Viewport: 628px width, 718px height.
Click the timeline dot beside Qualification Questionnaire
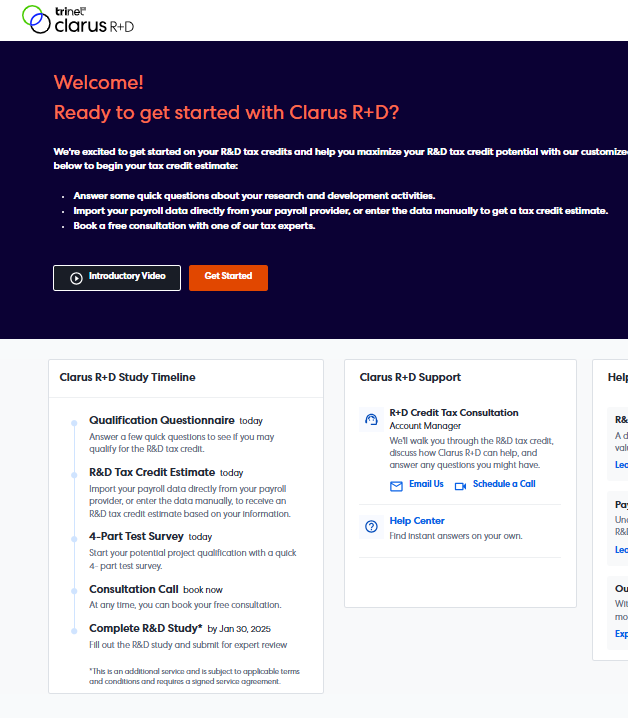74,423
